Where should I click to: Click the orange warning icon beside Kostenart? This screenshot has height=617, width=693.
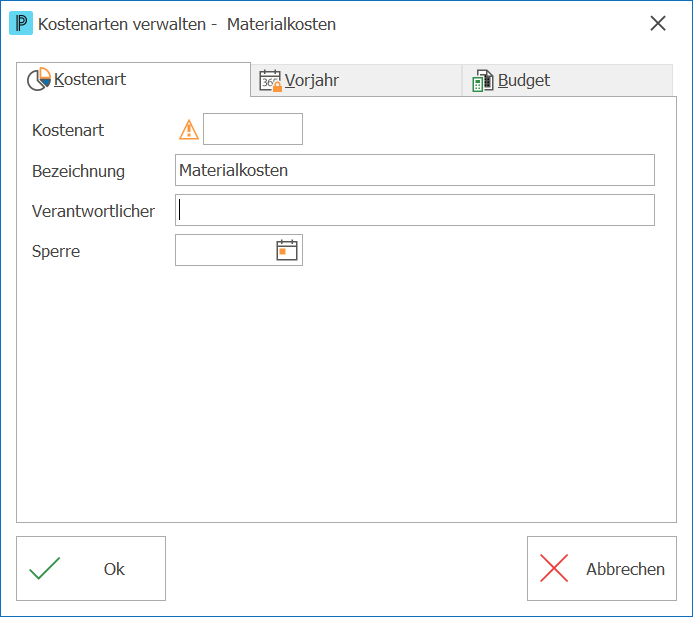point(189,129)
